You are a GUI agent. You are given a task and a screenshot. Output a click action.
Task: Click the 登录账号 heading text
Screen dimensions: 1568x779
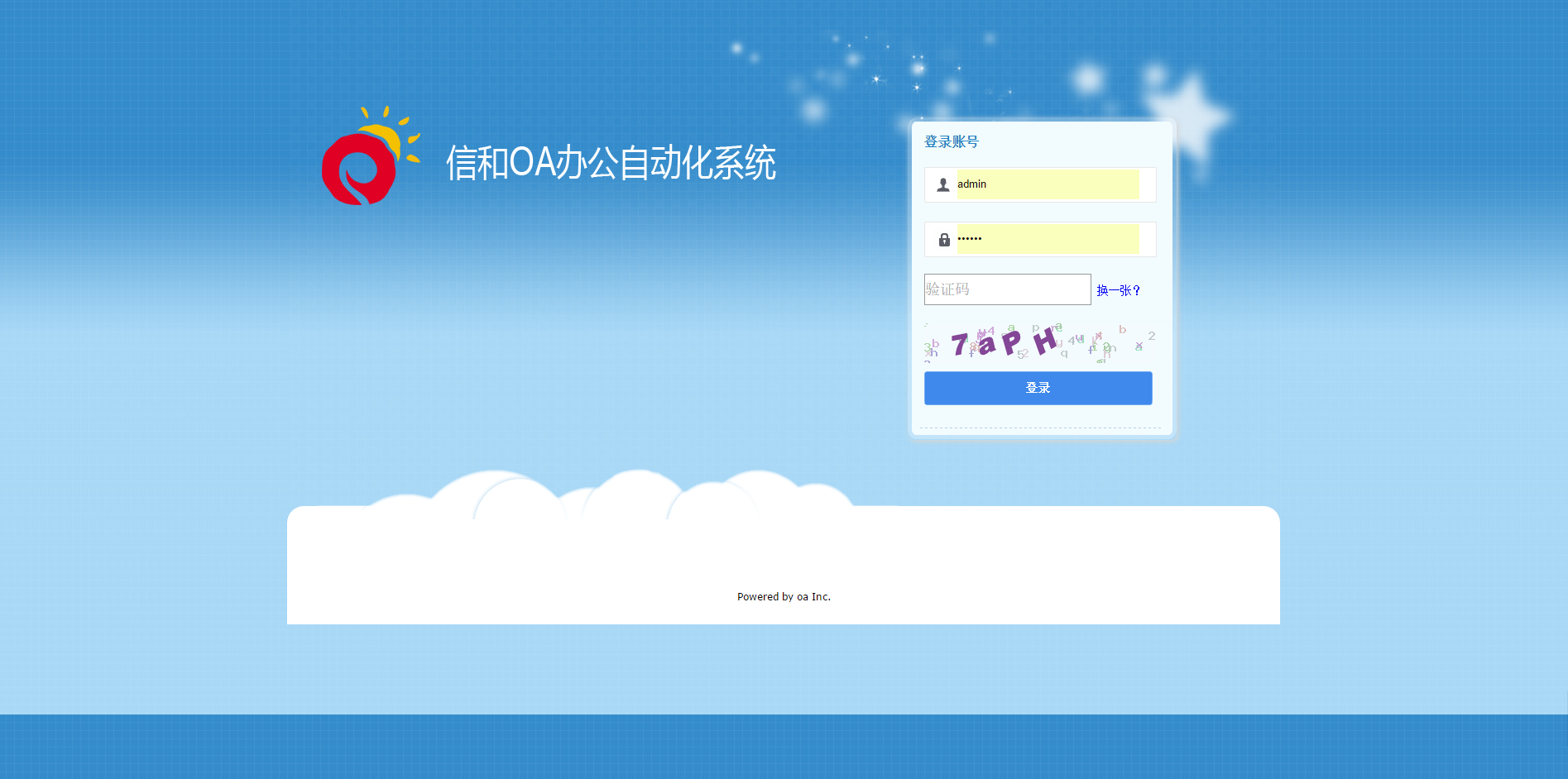click(x=951, y=141)
